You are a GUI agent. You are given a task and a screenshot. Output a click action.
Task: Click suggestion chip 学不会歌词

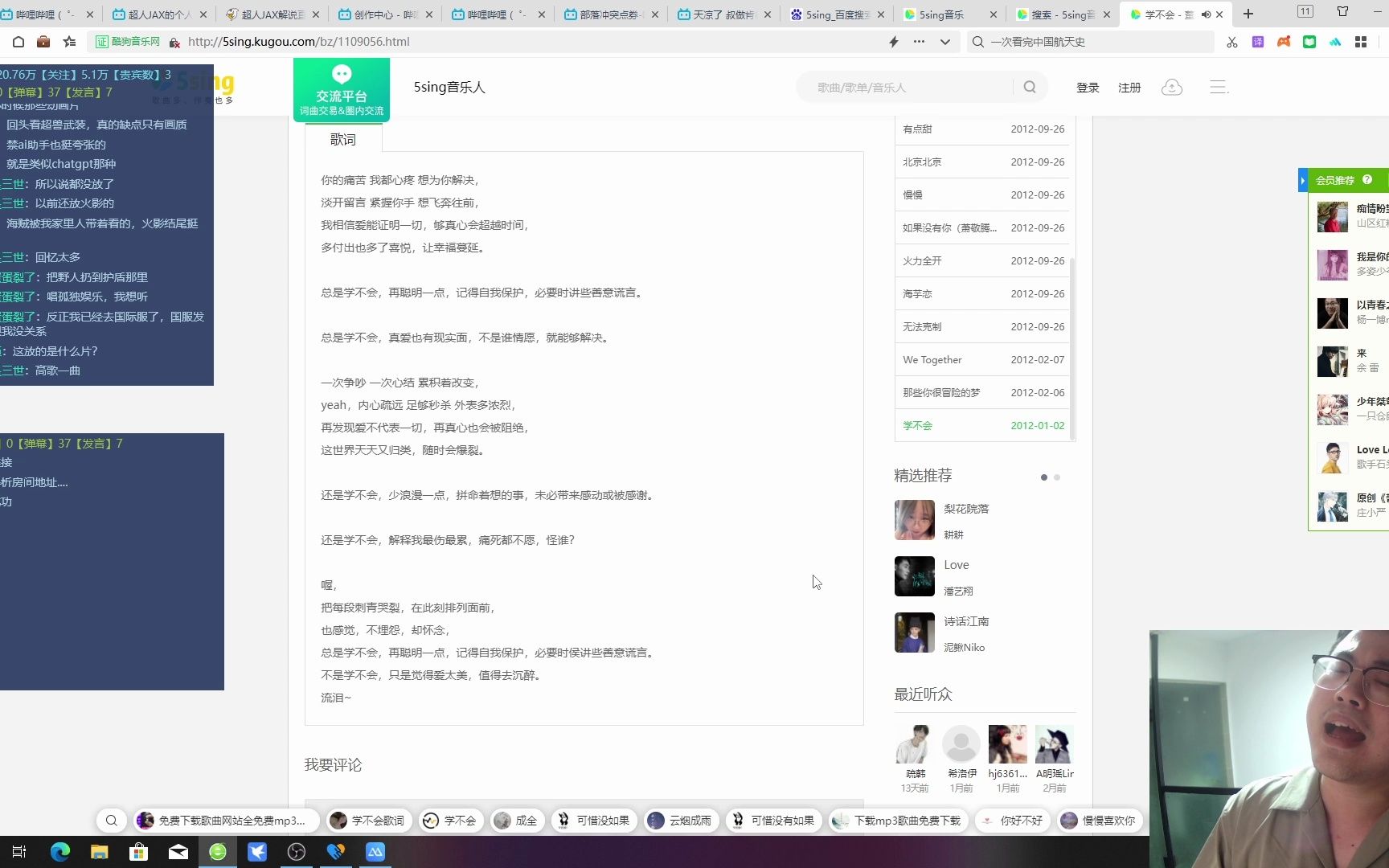coord(370,821)
